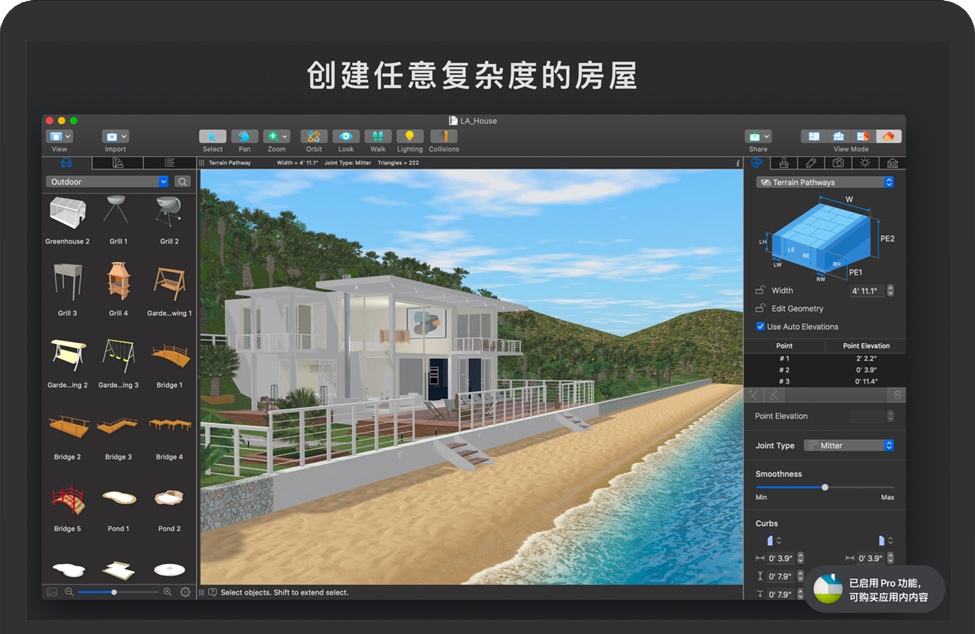Switch to the Pan hand tool
Viewport: 975px width, 634px height.
click(x=244, y=137)
